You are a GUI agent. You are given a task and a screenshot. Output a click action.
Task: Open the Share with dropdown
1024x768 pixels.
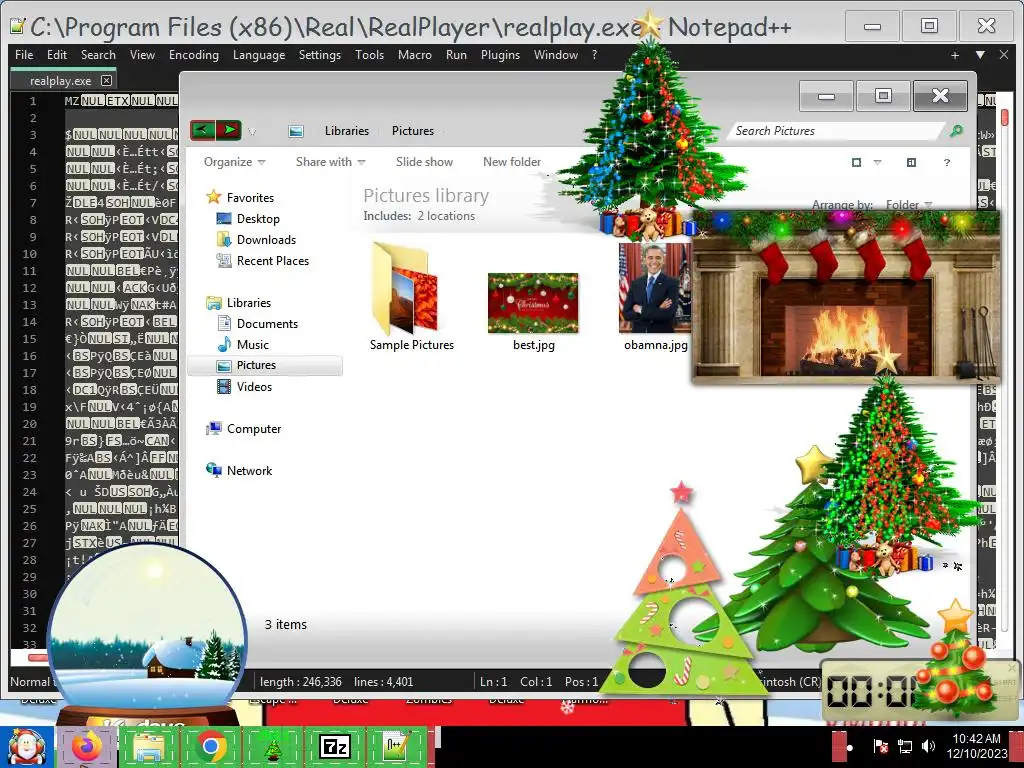click(x=330, y=162)
